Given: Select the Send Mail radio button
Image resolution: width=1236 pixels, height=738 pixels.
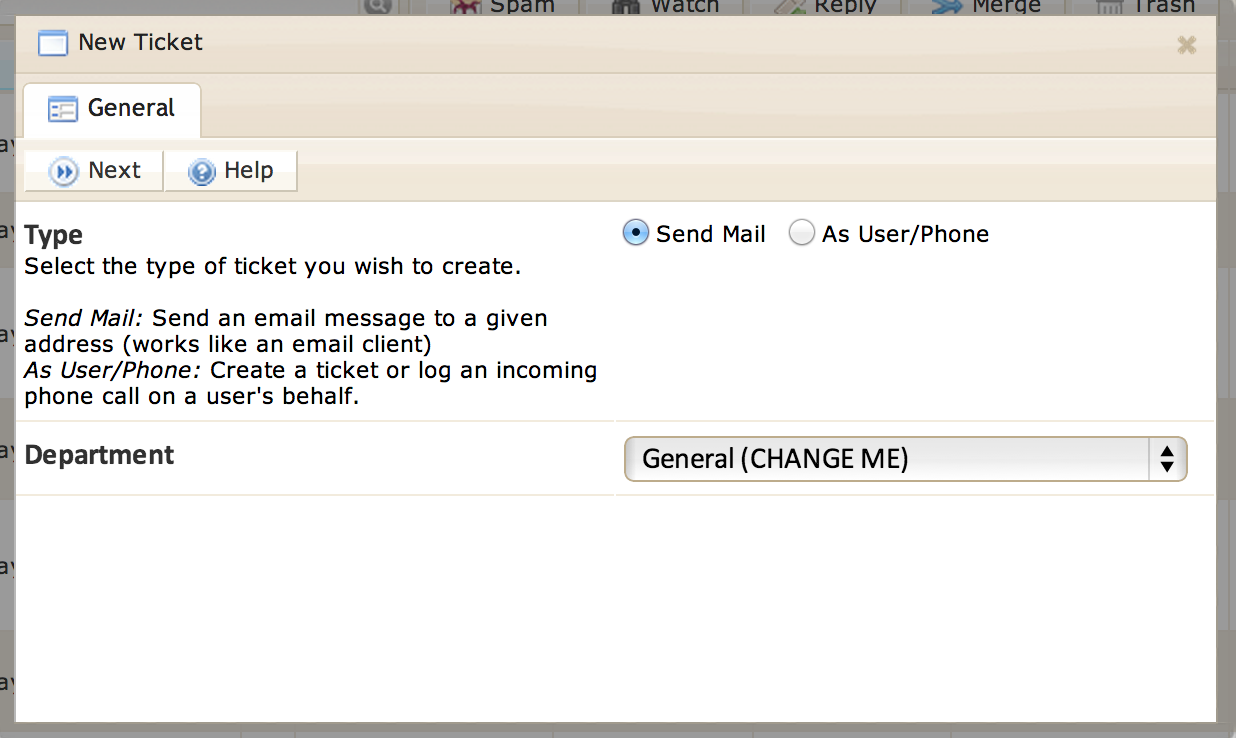Looking at the screenshot, I should click(x=635, y=233).
